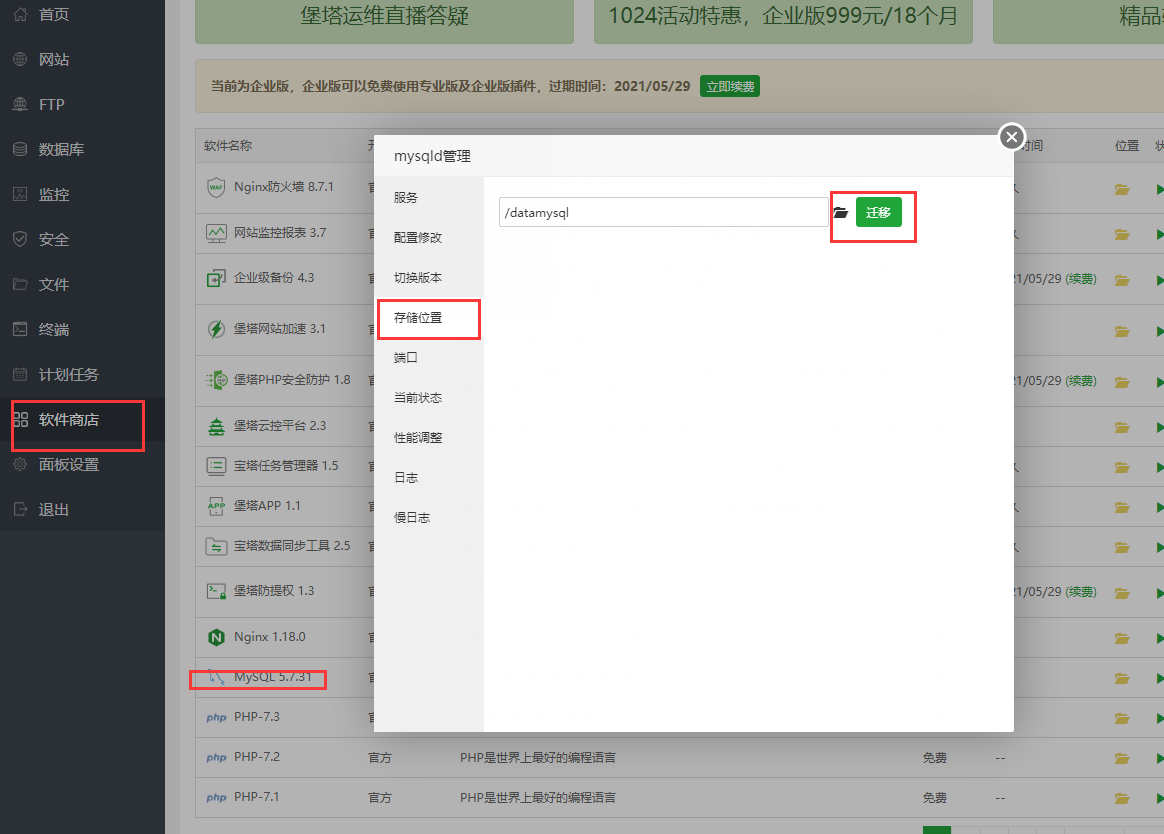Open the 慢日志 tab
Viewport: 1164px width, 834px height.
[412, 518]
